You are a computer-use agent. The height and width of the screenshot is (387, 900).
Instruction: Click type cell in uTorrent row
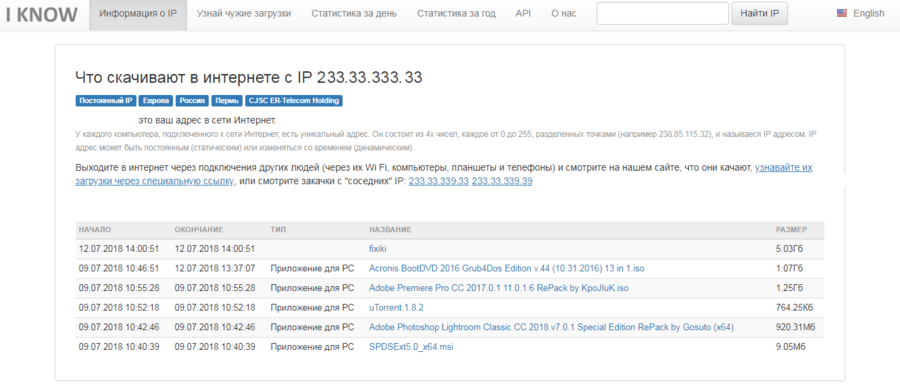pyautogui.click(x=312, y=308)
